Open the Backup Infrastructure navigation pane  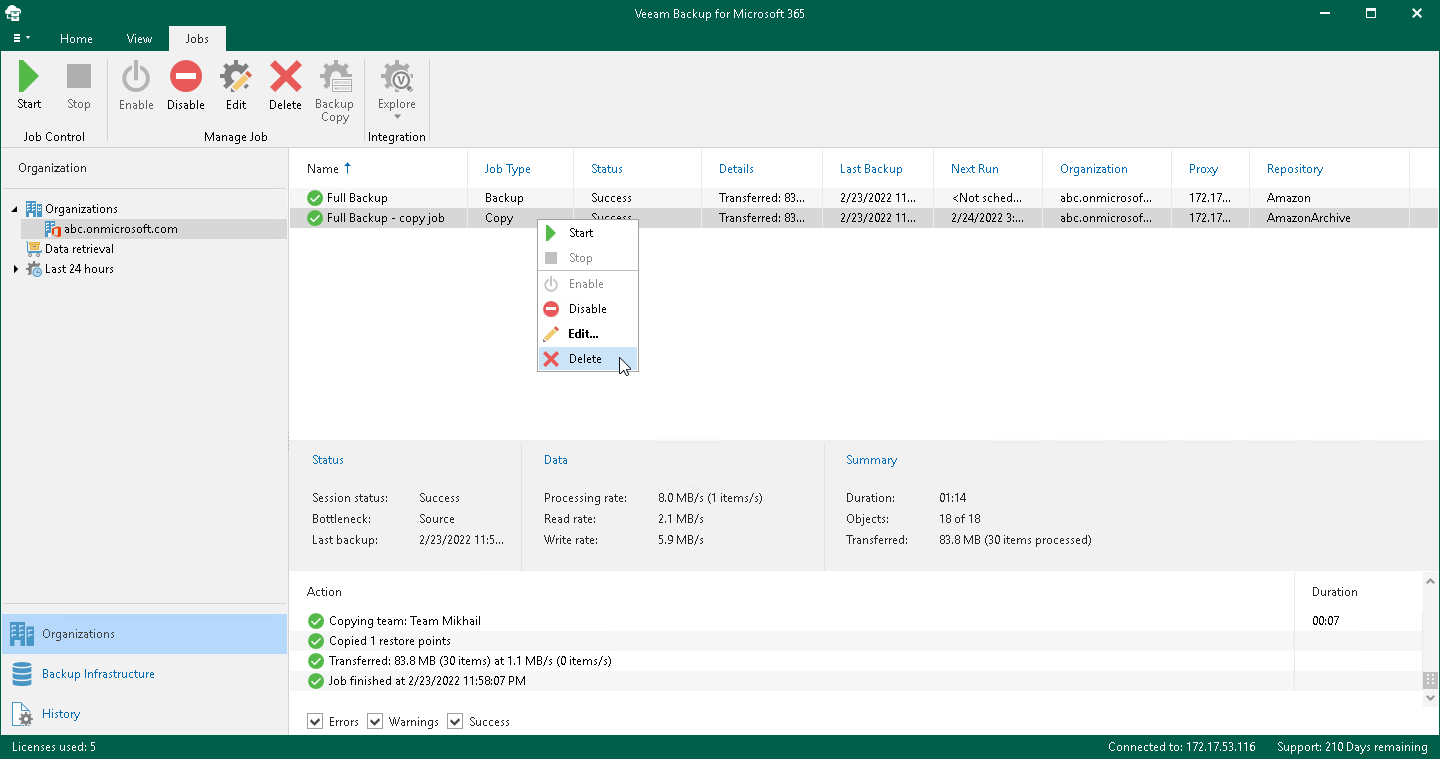(144, 674)
